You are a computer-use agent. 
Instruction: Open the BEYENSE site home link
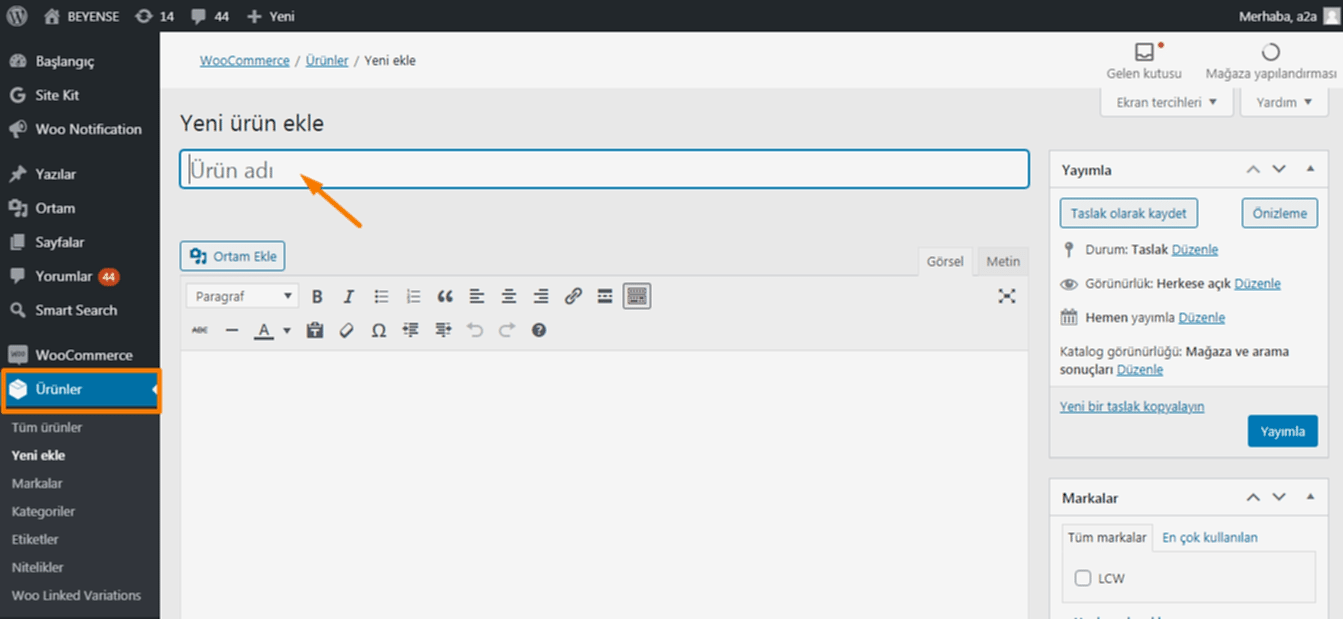pos(80,16)
